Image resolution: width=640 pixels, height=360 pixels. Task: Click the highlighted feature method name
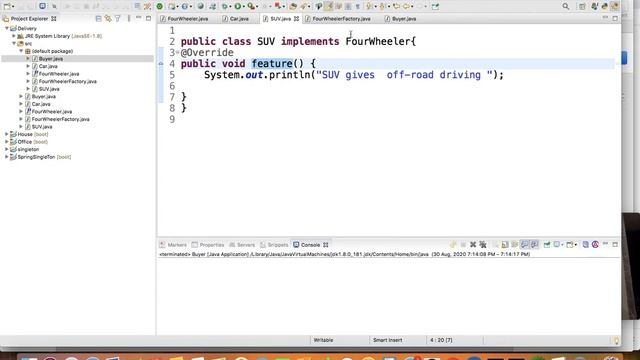(x=272, y=64)
